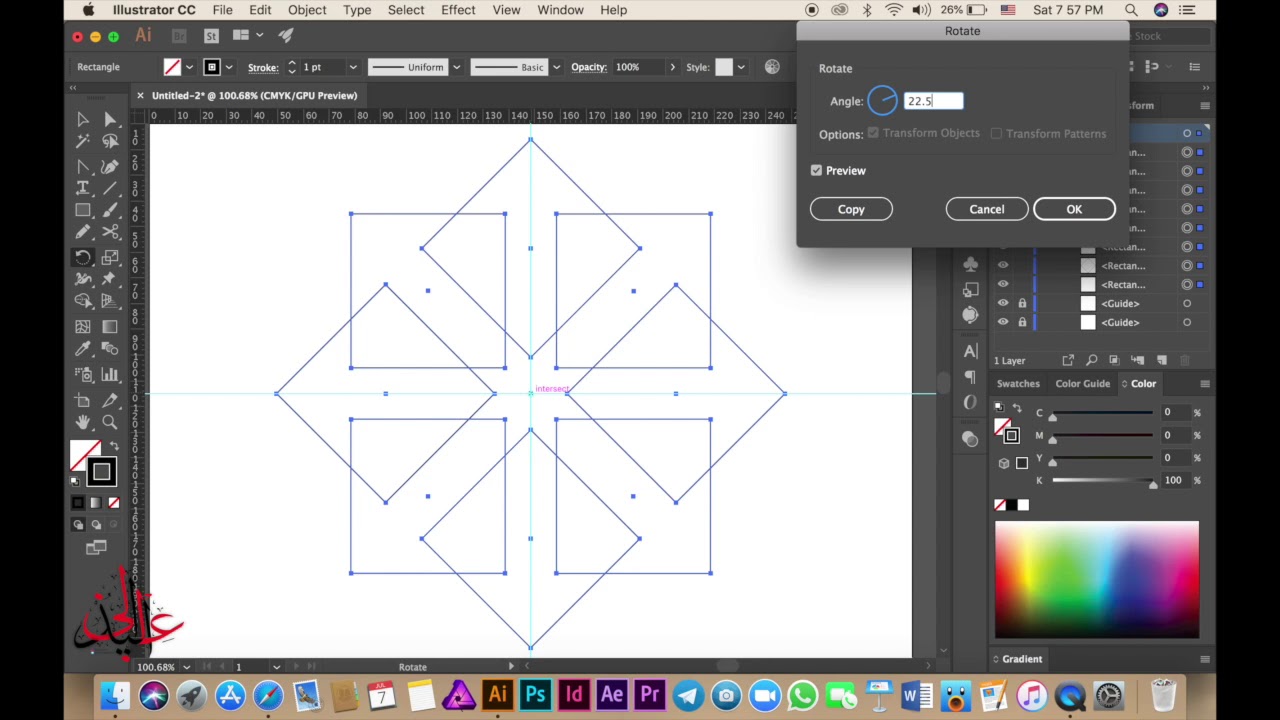1280x720 pixels.
Task: Unlock the bottom <Guide> layer
Action: point(1022,322)
